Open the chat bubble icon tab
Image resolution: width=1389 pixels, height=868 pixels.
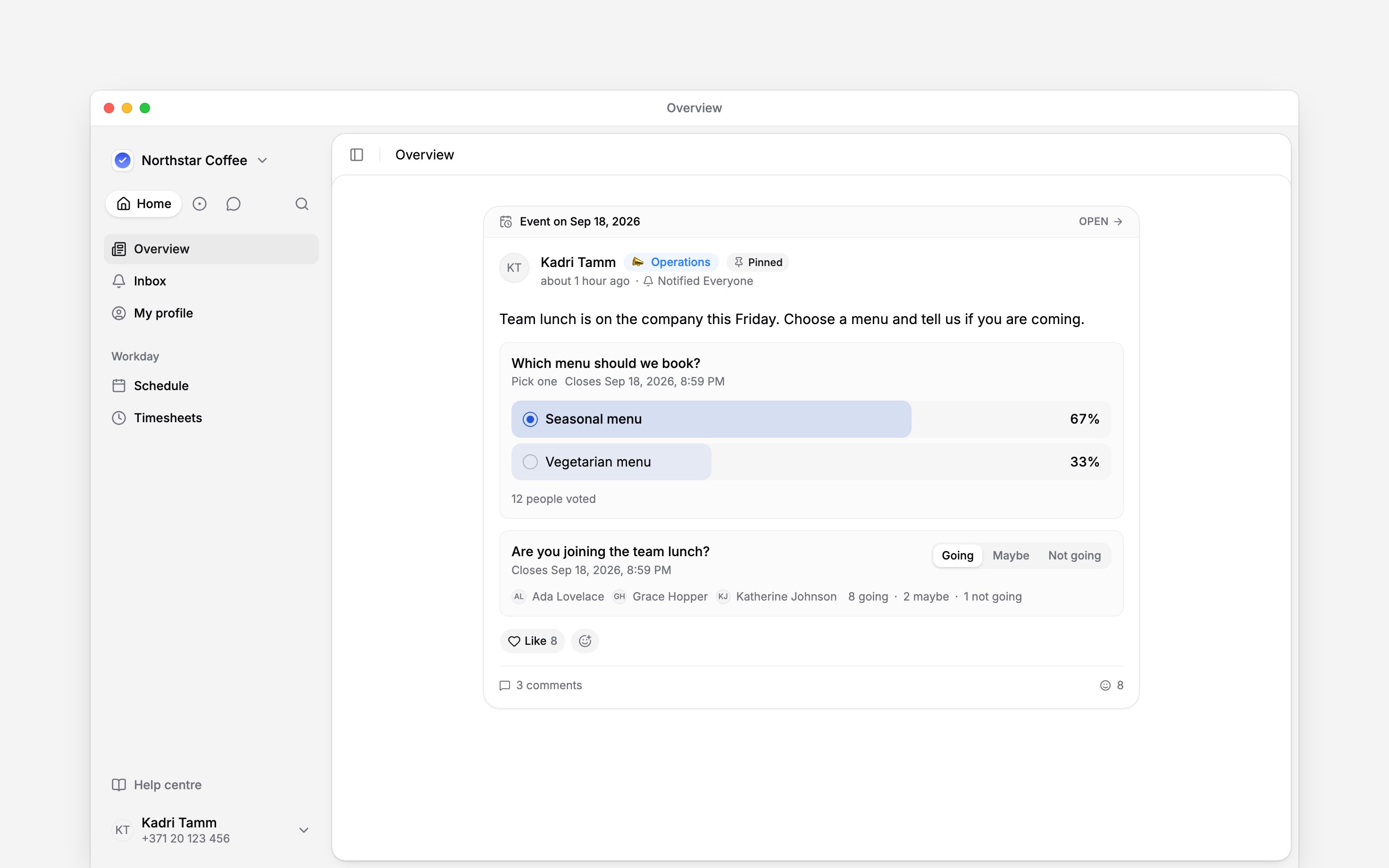233,204
